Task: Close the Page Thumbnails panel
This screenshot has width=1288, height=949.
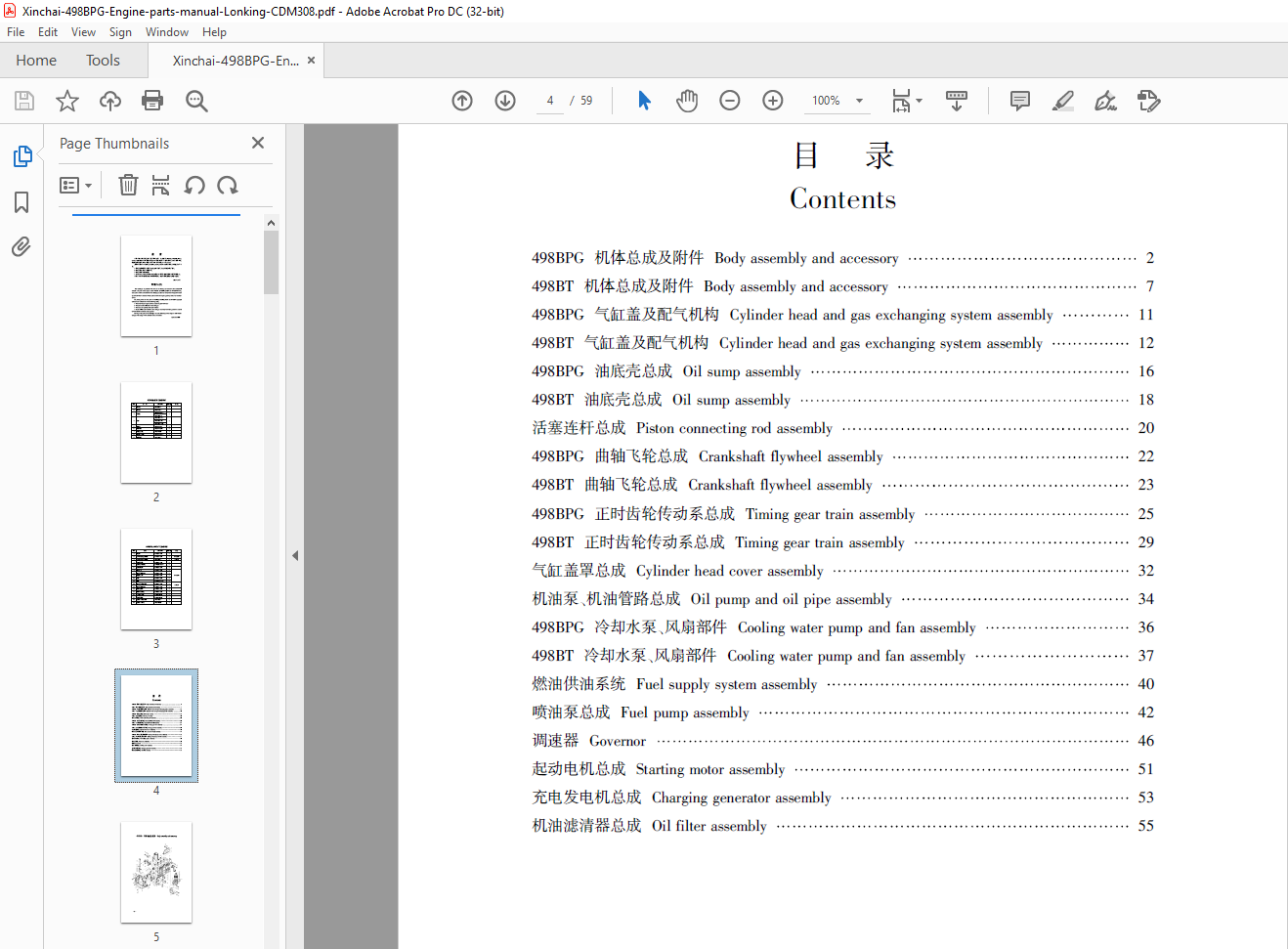Action: point(258,143)
